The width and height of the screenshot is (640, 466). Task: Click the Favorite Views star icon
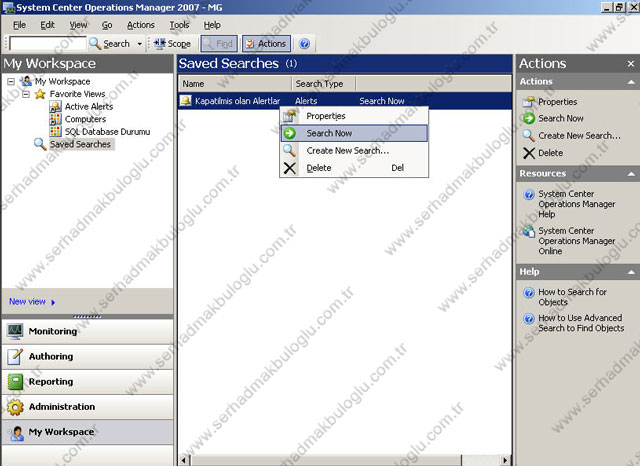coord(40,94)
